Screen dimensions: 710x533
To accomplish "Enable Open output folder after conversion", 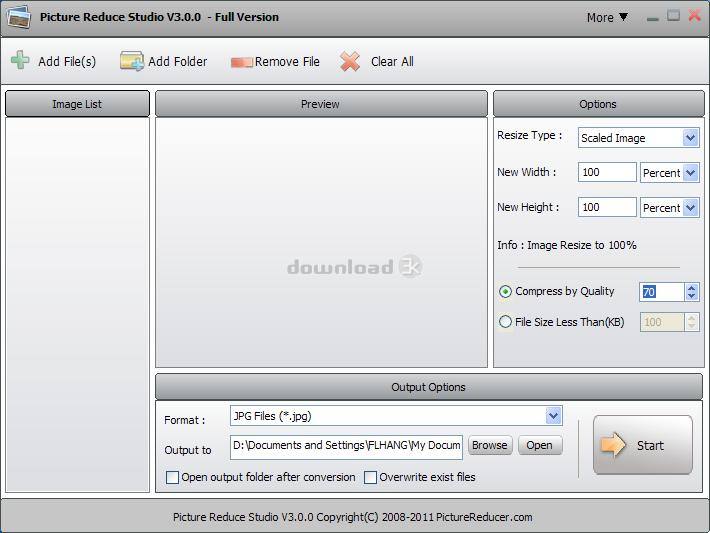I will coord(172,478).
